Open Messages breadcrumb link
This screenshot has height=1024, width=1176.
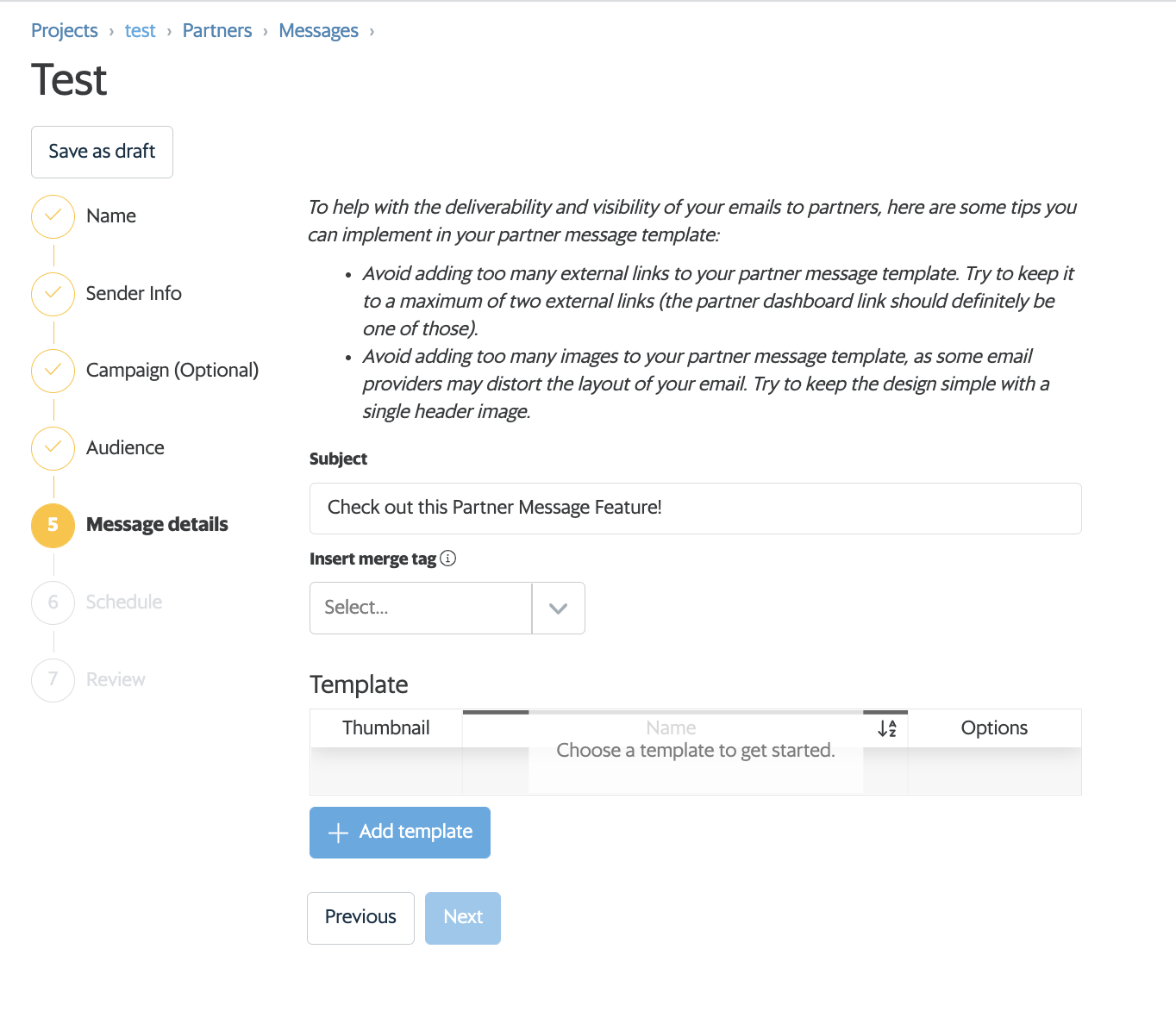[x=319, y=31]
